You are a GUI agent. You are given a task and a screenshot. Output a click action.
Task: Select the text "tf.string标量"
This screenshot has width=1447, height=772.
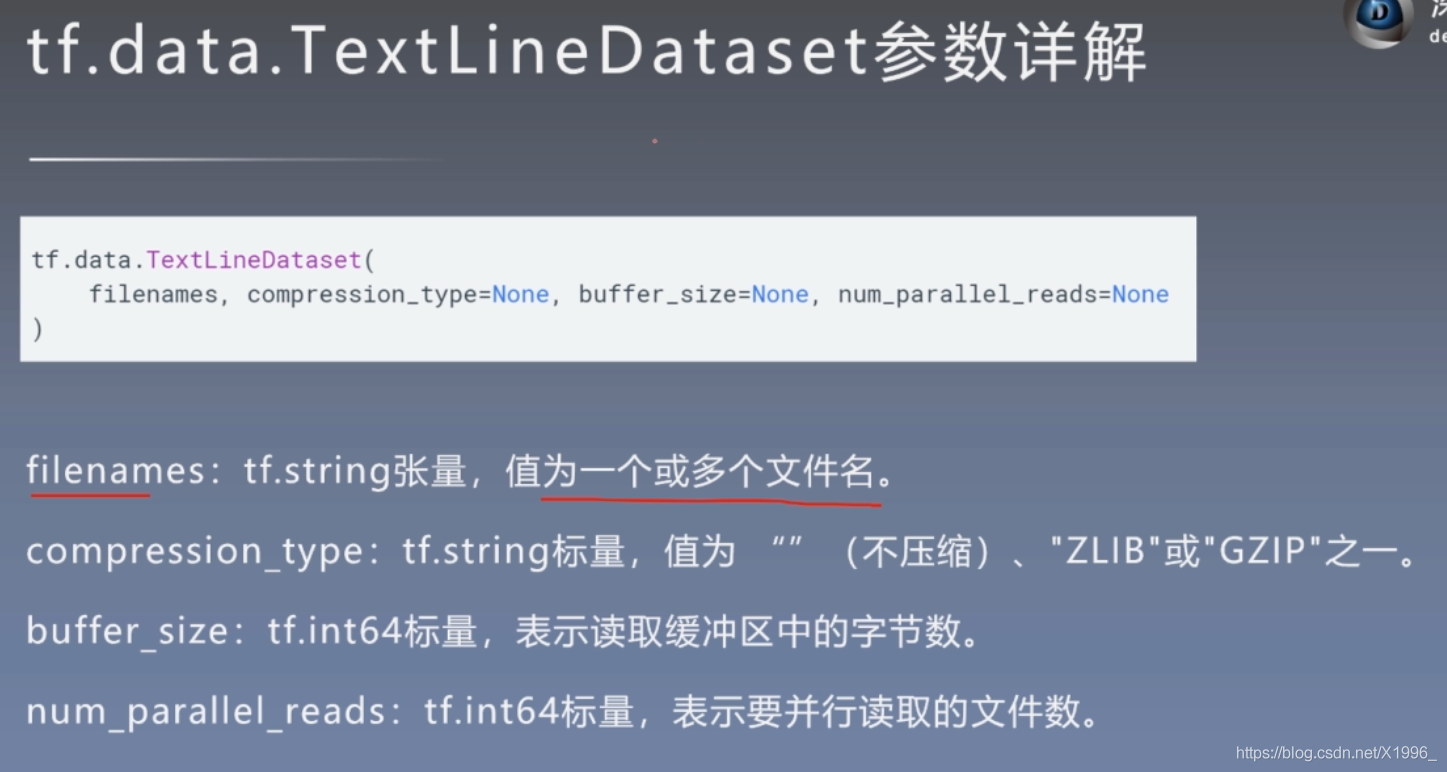(514, 552)
